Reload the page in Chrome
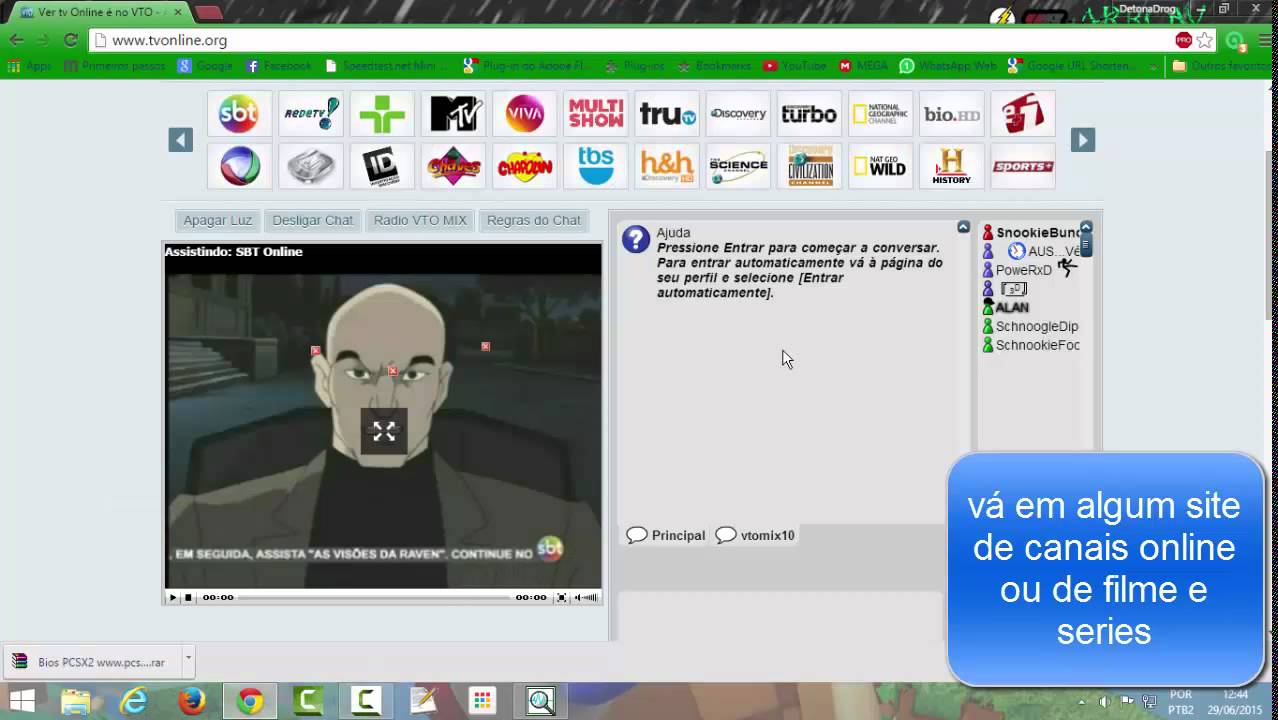The image size is (1278, 720). point(70,41)
